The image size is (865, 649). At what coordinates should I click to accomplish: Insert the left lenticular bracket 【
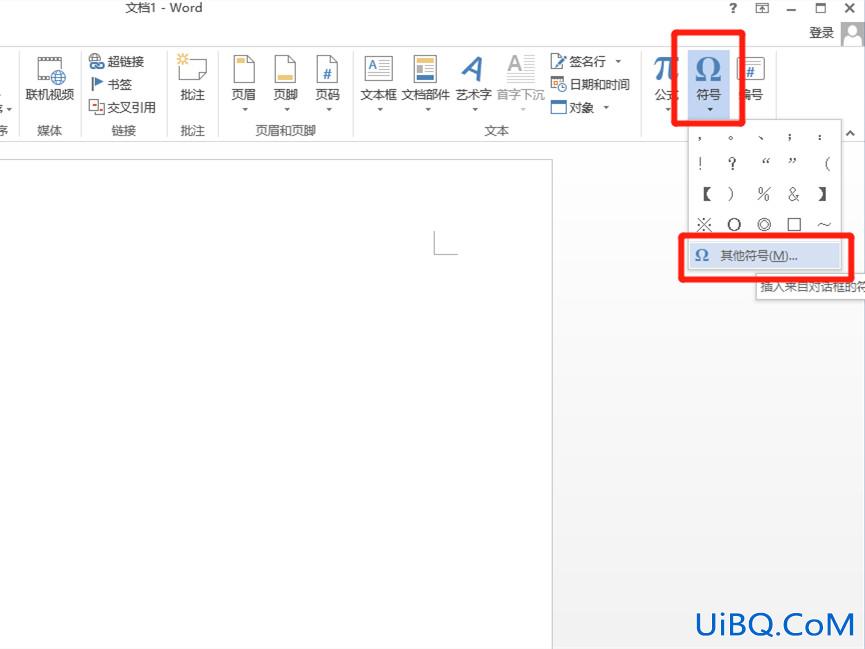(707, 194)
